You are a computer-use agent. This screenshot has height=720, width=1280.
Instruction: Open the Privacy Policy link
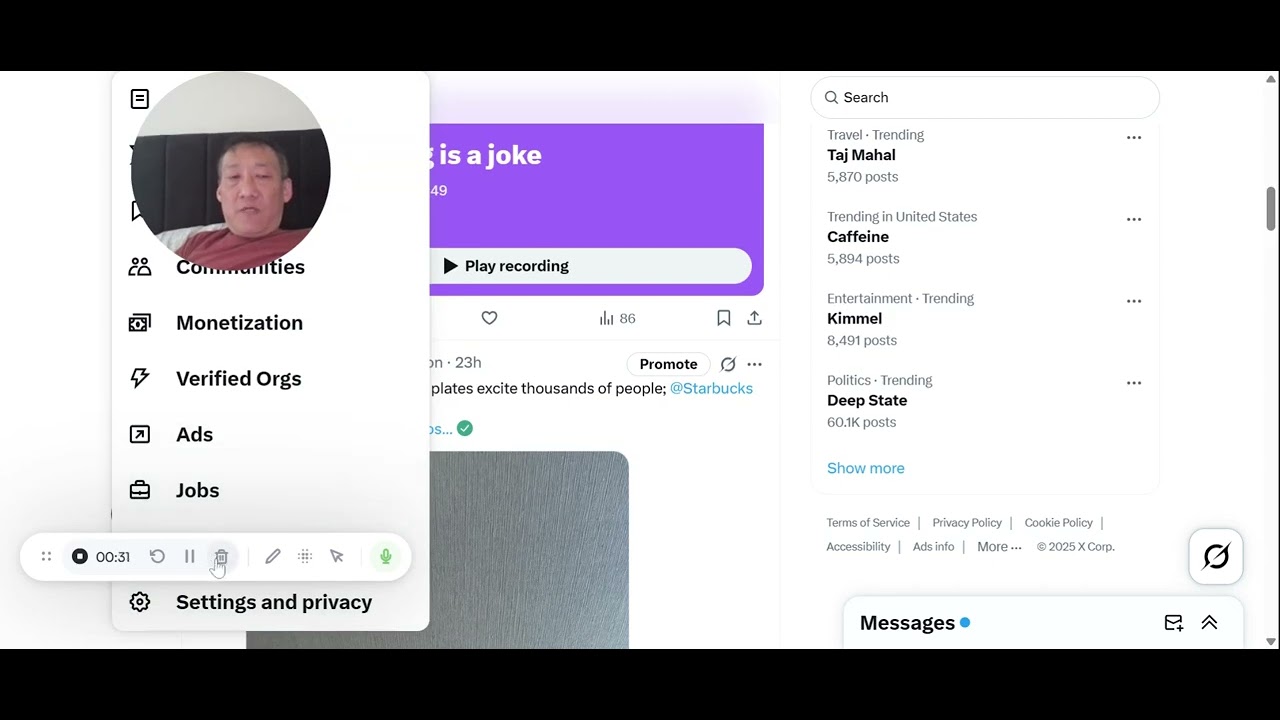pos(967,523)
